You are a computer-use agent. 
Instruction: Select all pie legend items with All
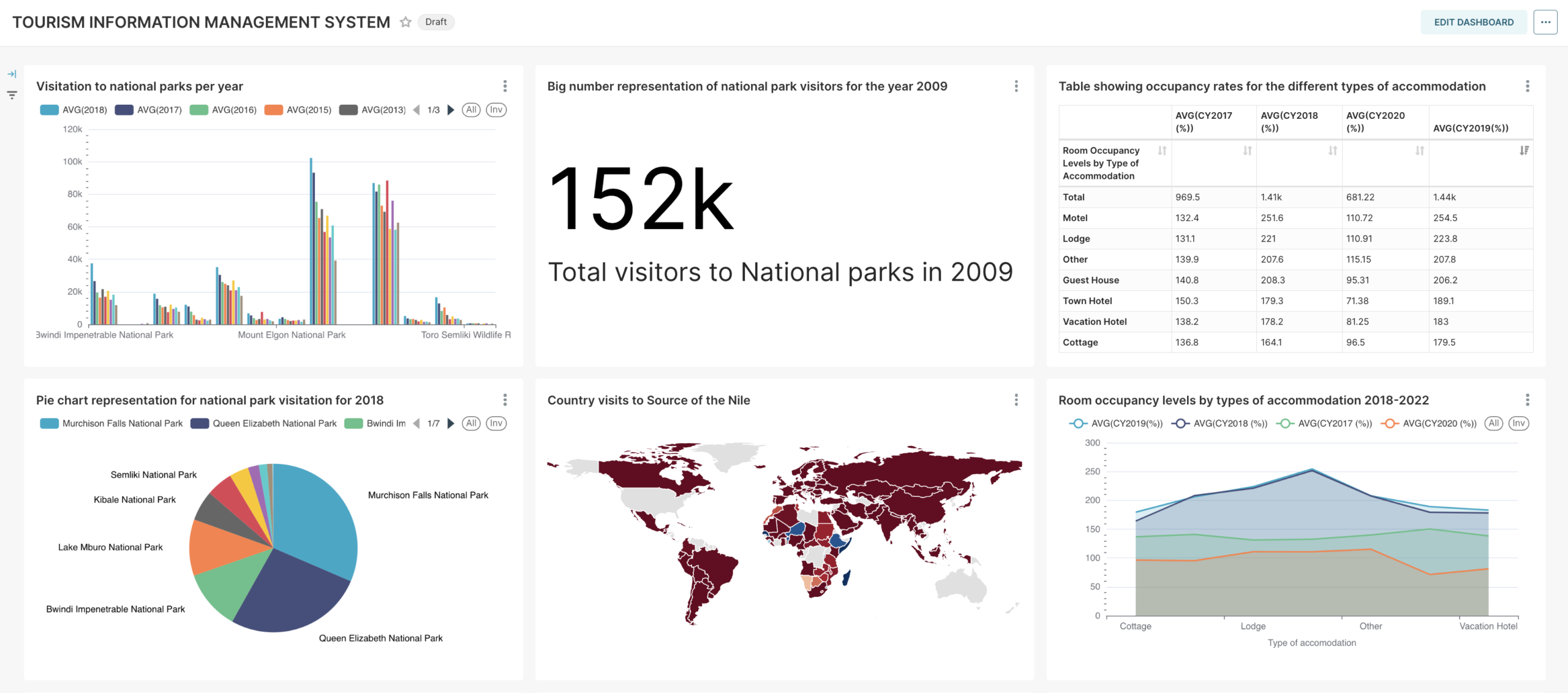pyautogui.click(x=471, y=423)
